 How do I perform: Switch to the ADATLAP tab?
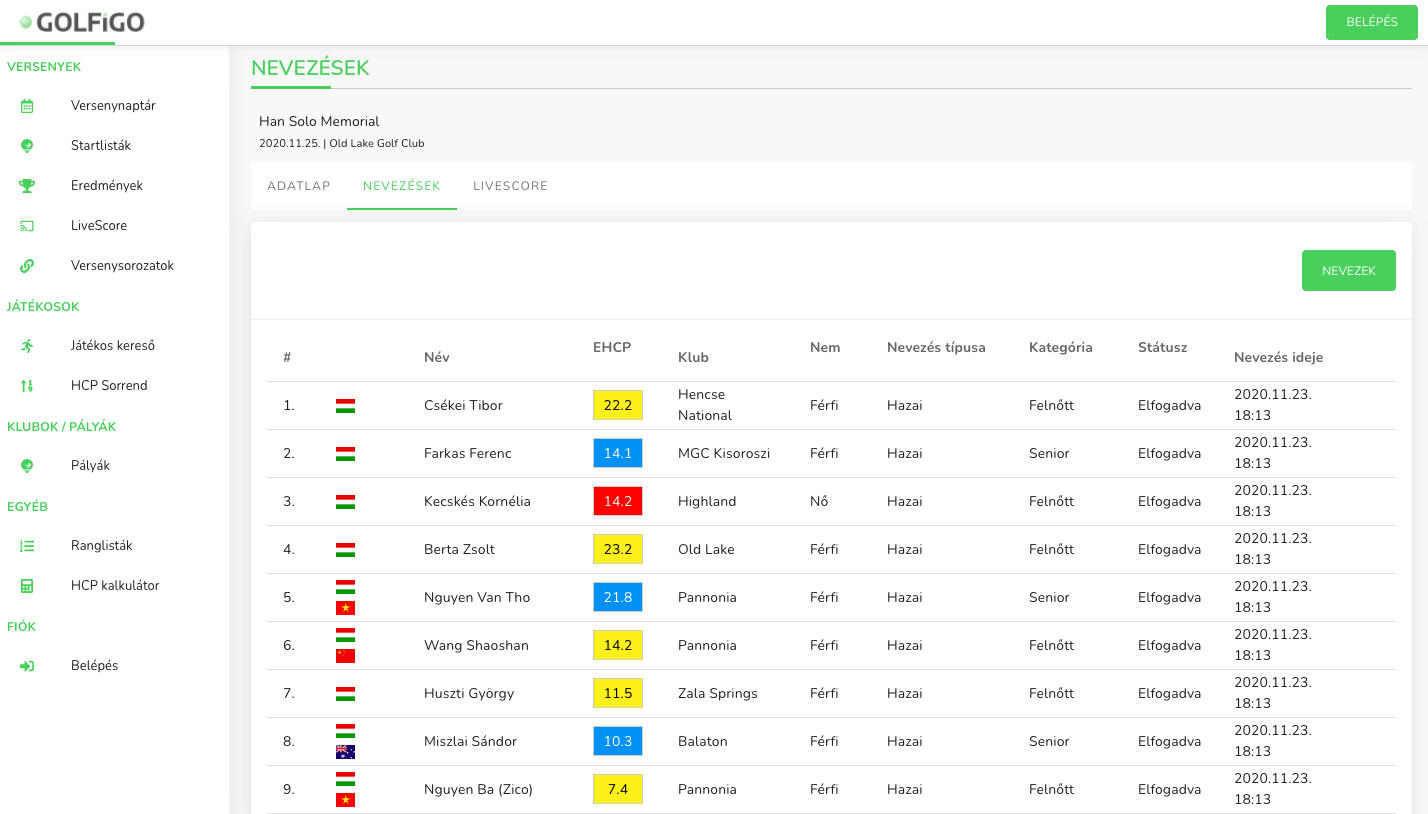299,186
